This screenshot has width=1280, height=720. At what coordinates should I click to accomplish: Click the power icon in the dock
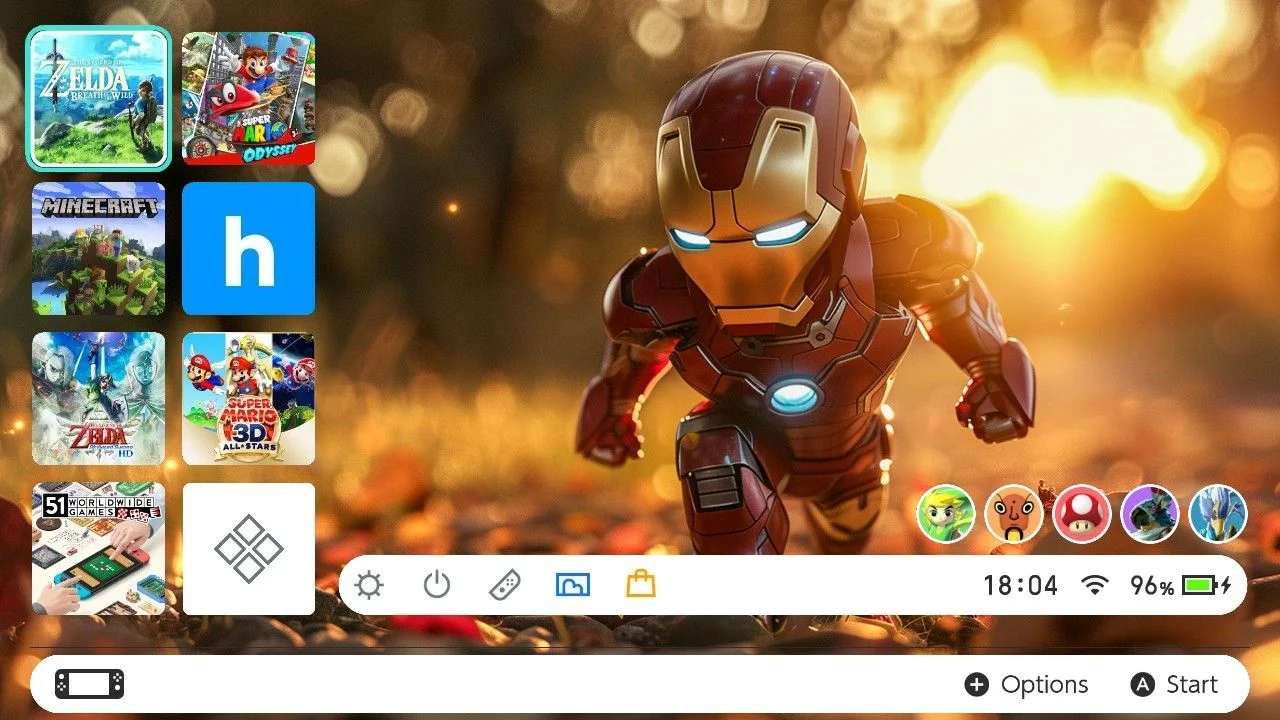click(437, 585)
